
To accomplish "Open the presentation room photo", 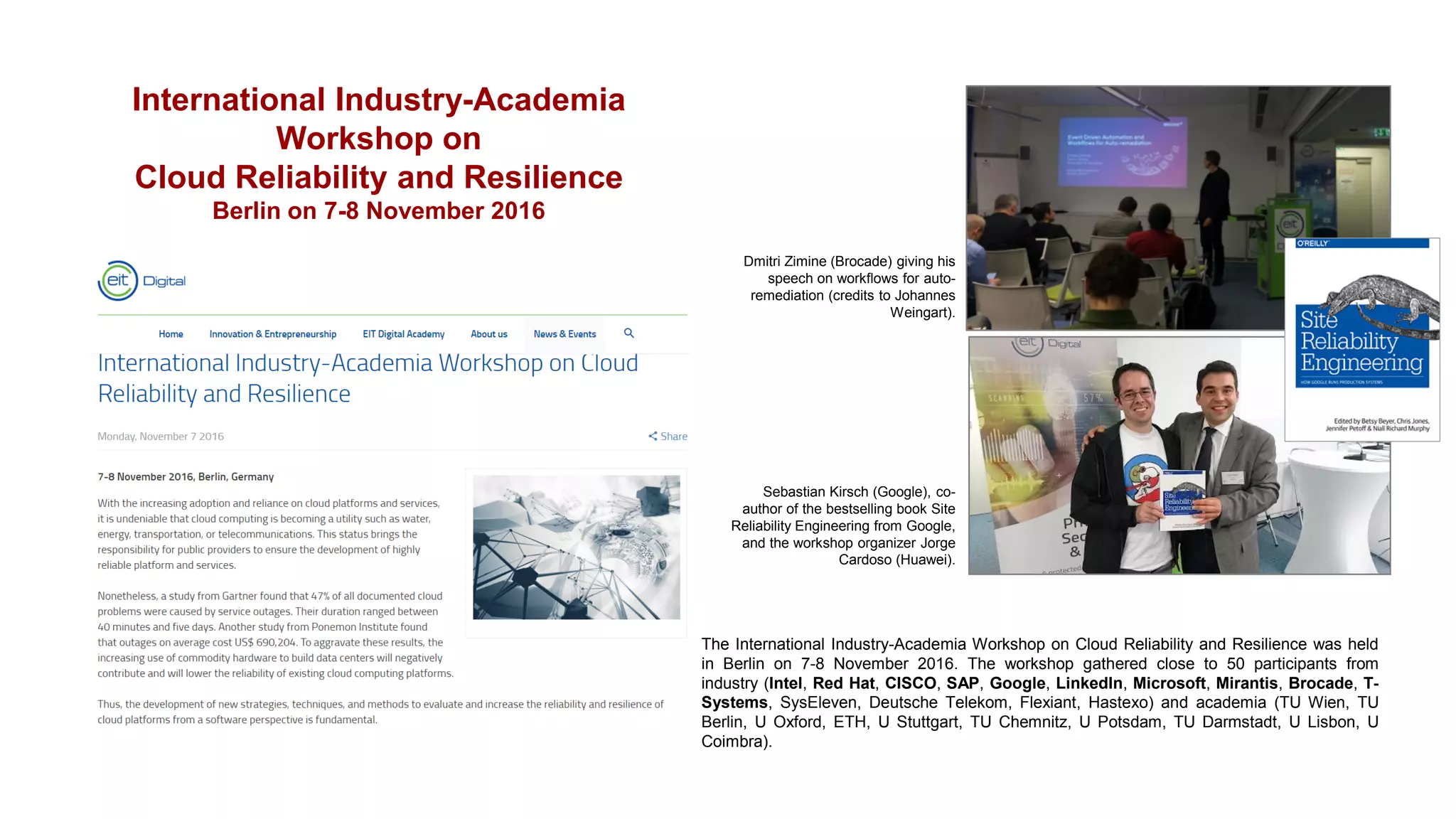I will pos(1125,208).
